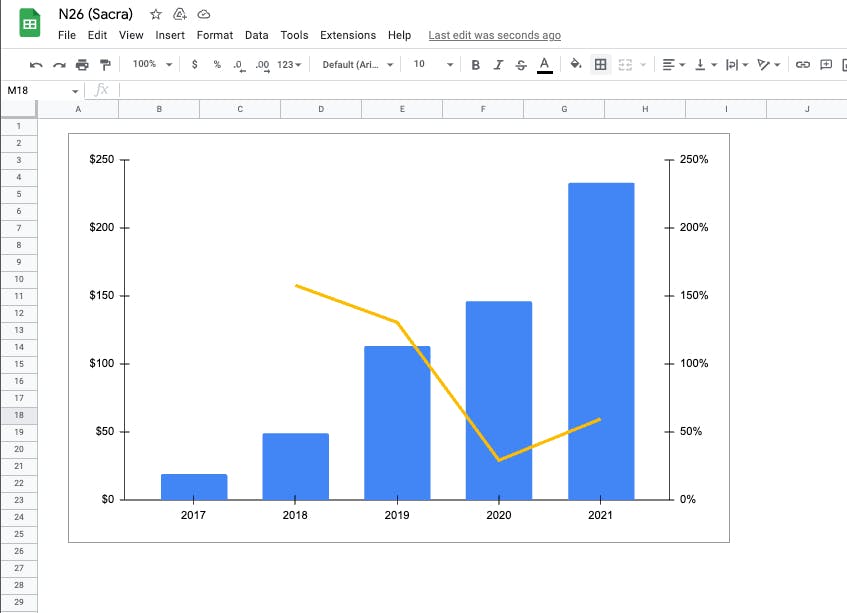Open the Edit menu

point(97,35)
